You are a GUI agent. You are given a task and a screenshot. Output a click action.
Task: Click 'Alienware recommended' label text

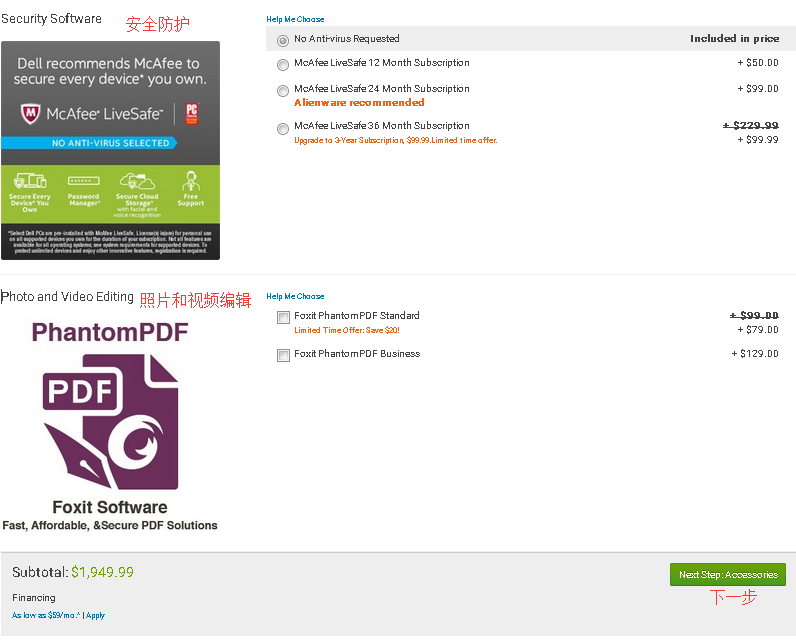359,103
